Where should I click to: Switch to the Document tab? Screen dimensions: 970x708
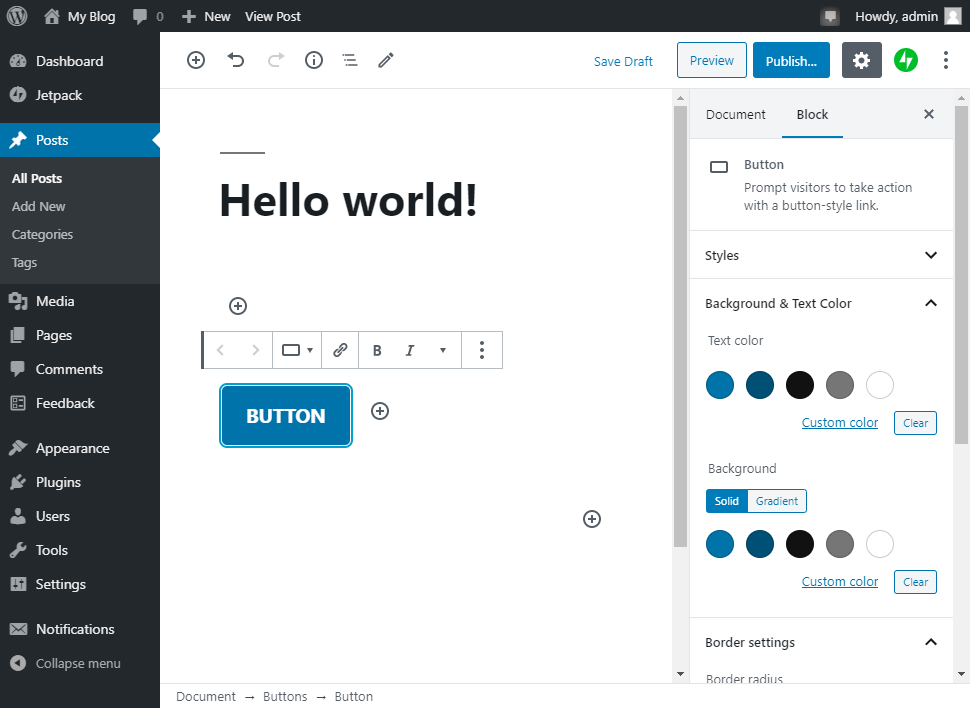(x=735, y=114)
